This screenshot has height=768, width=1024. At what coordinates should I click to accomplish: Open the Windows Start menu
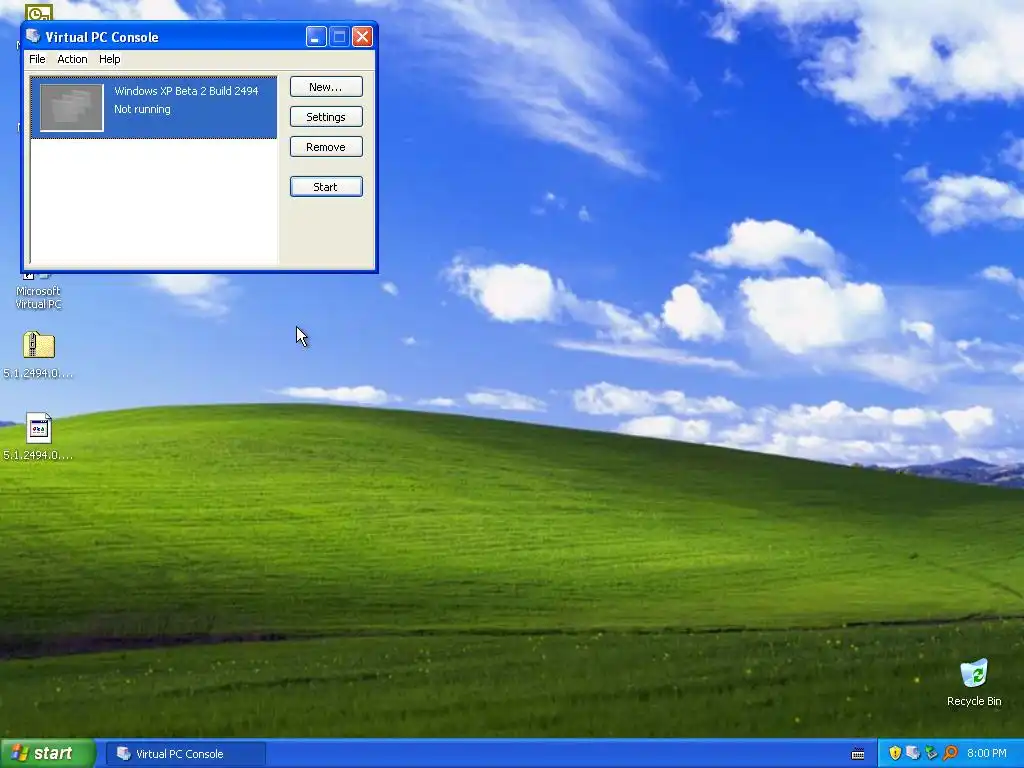48,753
